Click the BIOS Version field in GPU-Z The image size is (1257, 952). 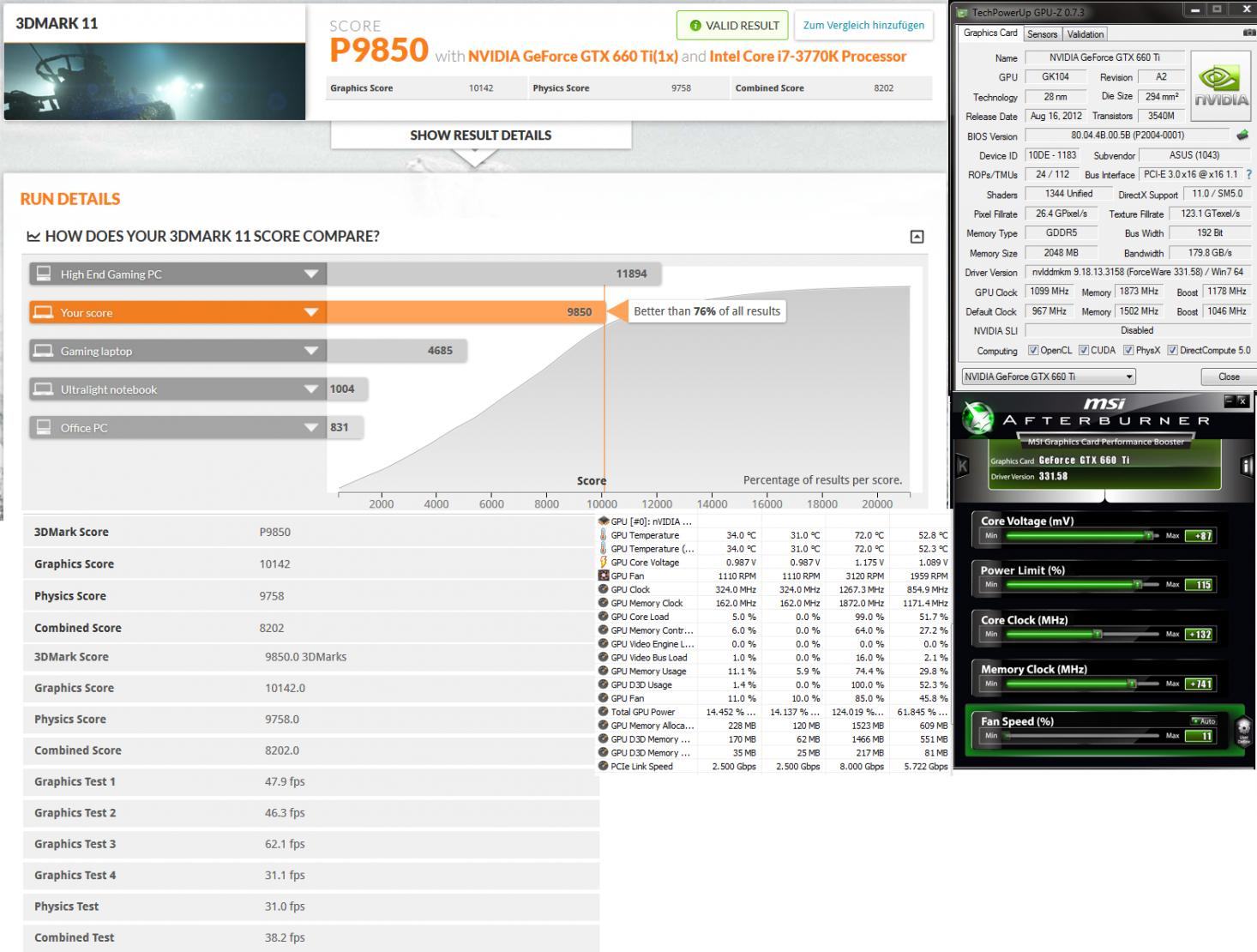1127,136
